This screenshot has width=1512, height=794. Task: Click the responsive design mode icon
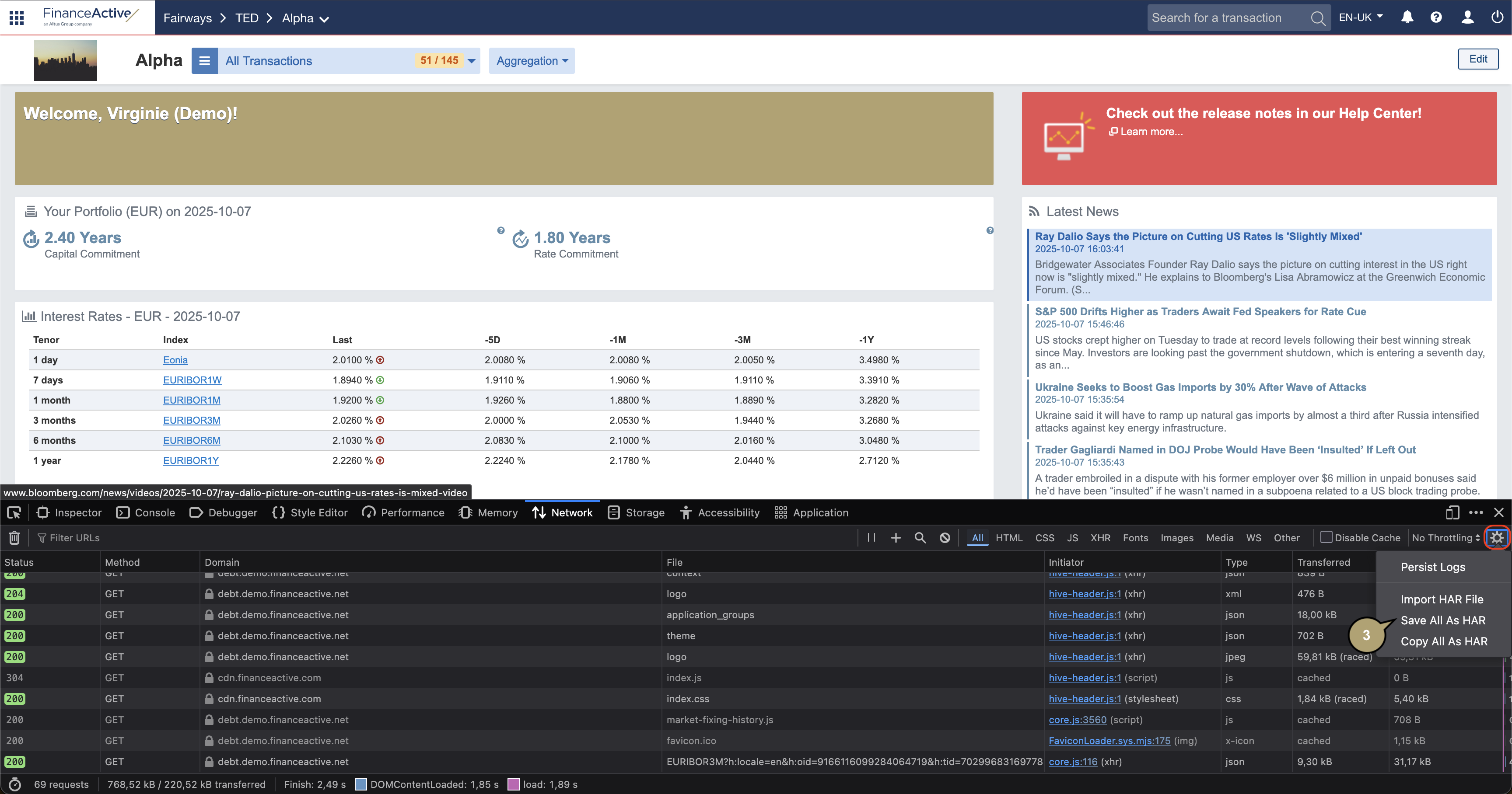1452,512
